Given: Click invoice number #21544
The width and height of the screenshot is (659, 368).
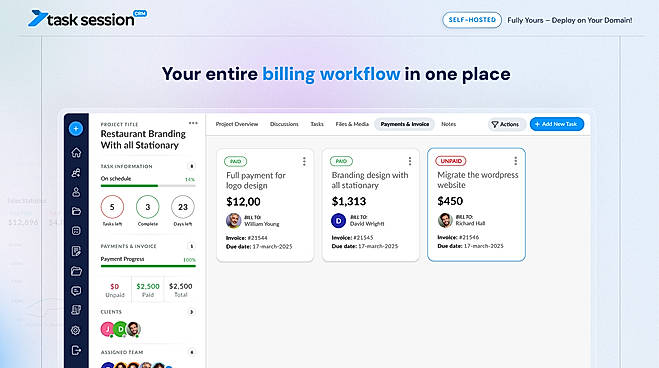Looking at the screenshot, I should (x=258, y=238).
